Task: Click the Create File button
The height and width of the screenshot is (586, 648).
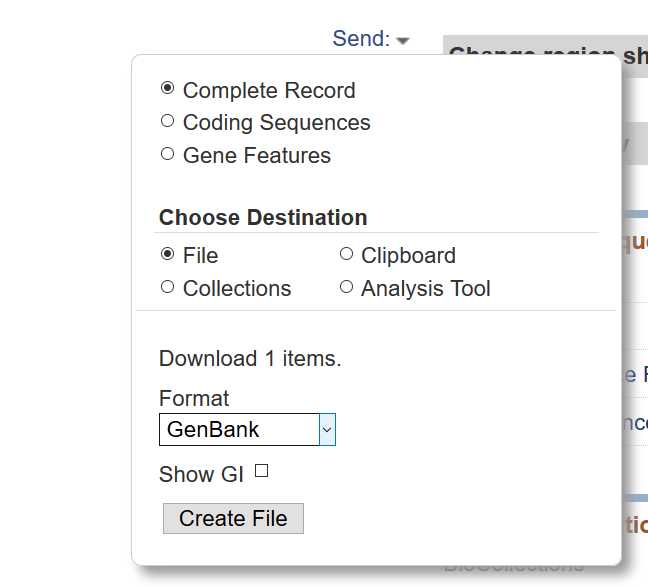Action: (233, 518)
